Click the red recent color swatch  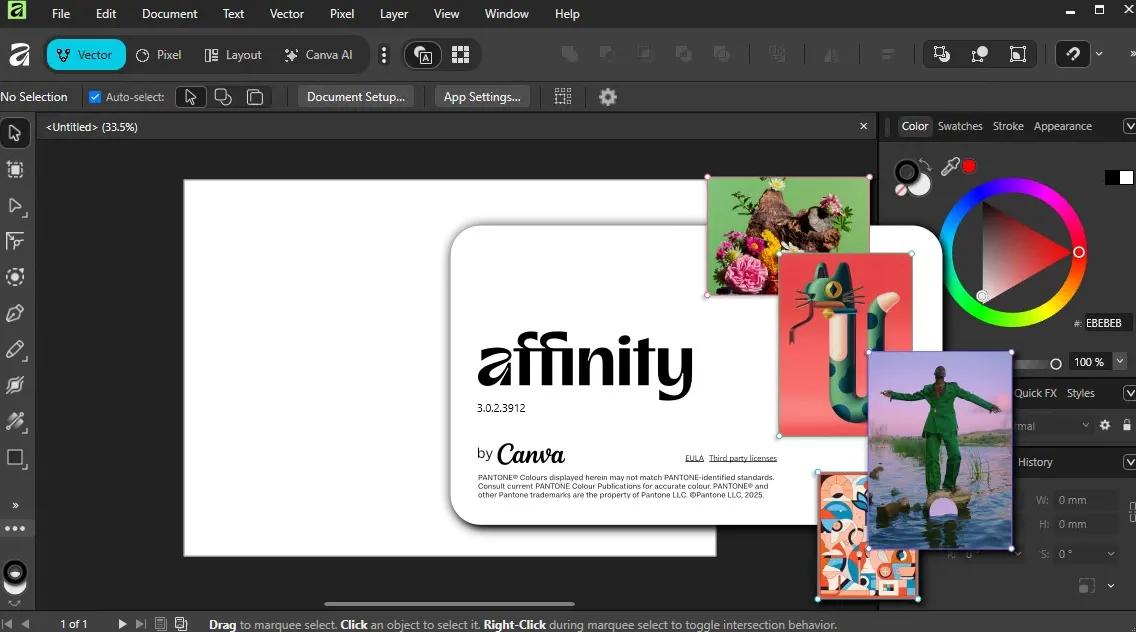click(969, 167)
